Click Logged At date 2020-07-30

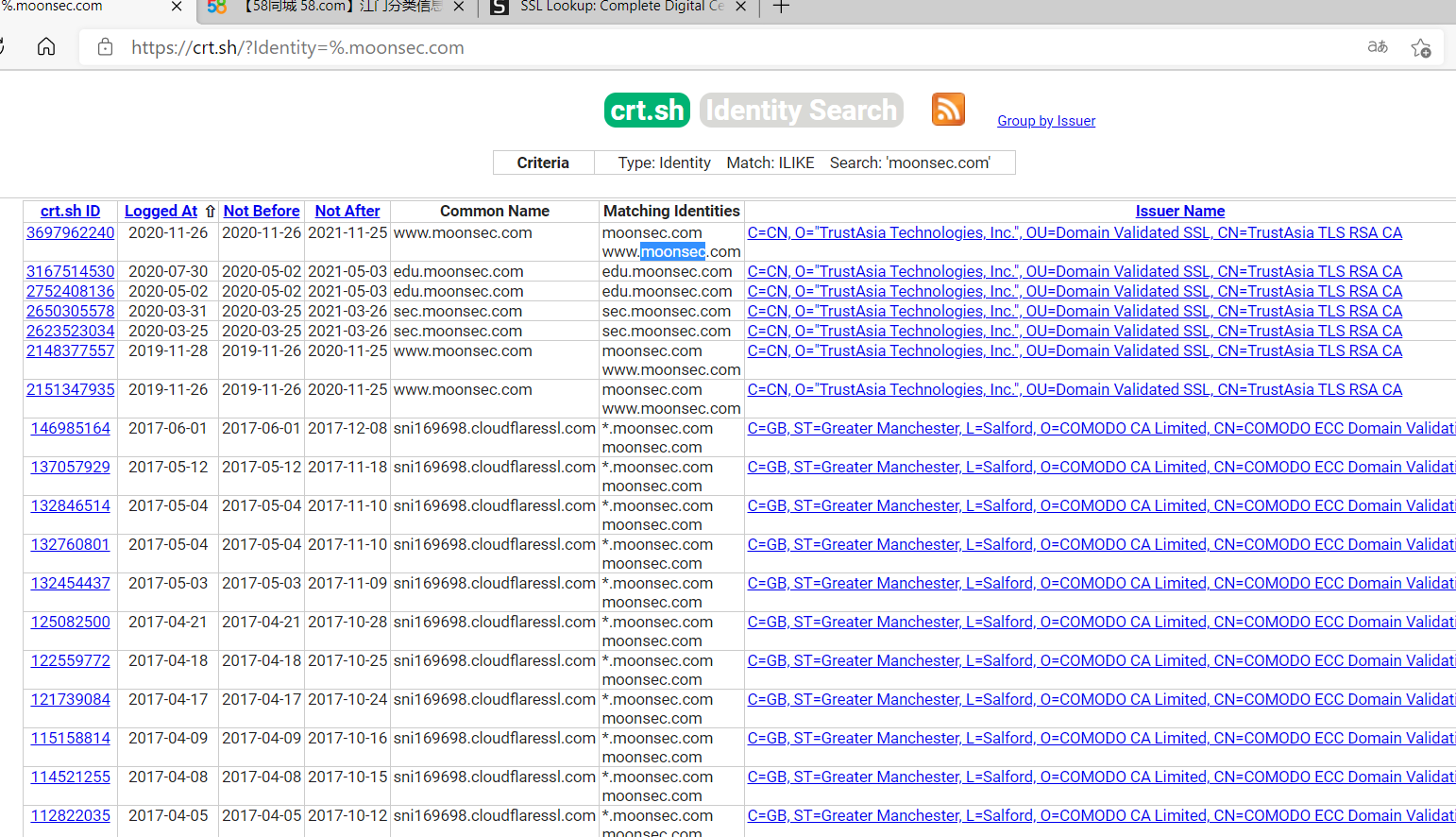point(168,272)
